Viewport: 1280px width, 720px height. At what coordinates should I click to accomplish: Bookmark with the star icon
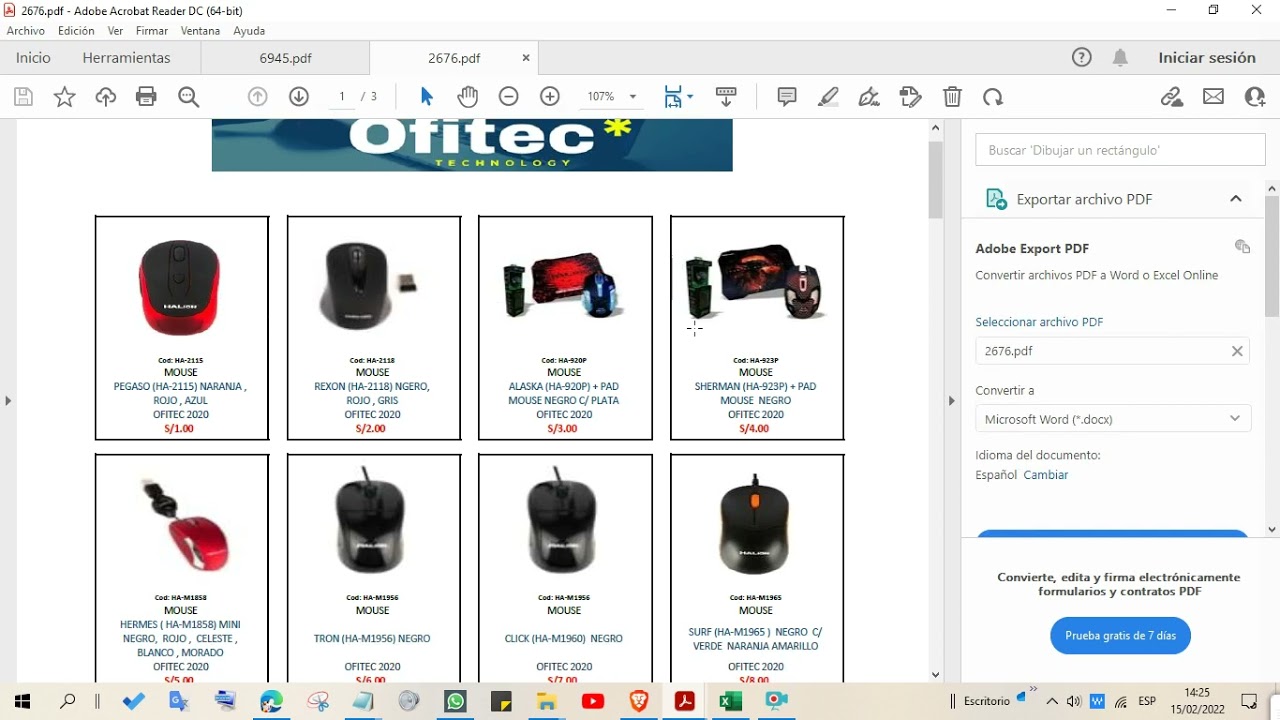(x=64, y=97)
